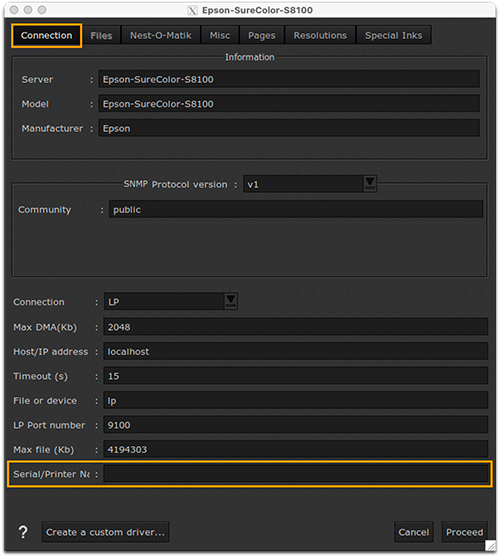Screen dimensions: 500x557
Task: Click the Max file (Kb) field
Action: [295, 449]
